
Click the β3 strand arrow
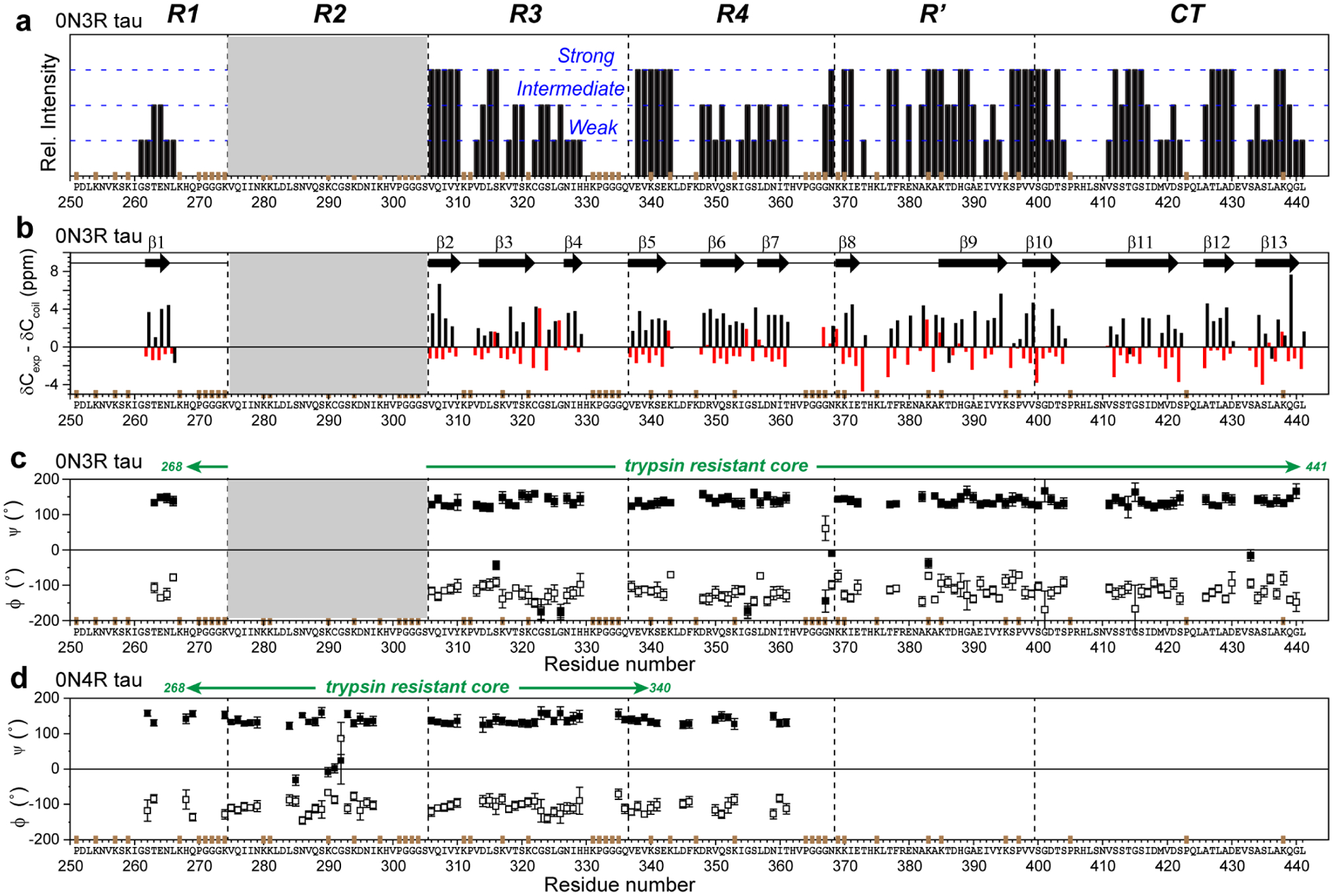point(507,263)
